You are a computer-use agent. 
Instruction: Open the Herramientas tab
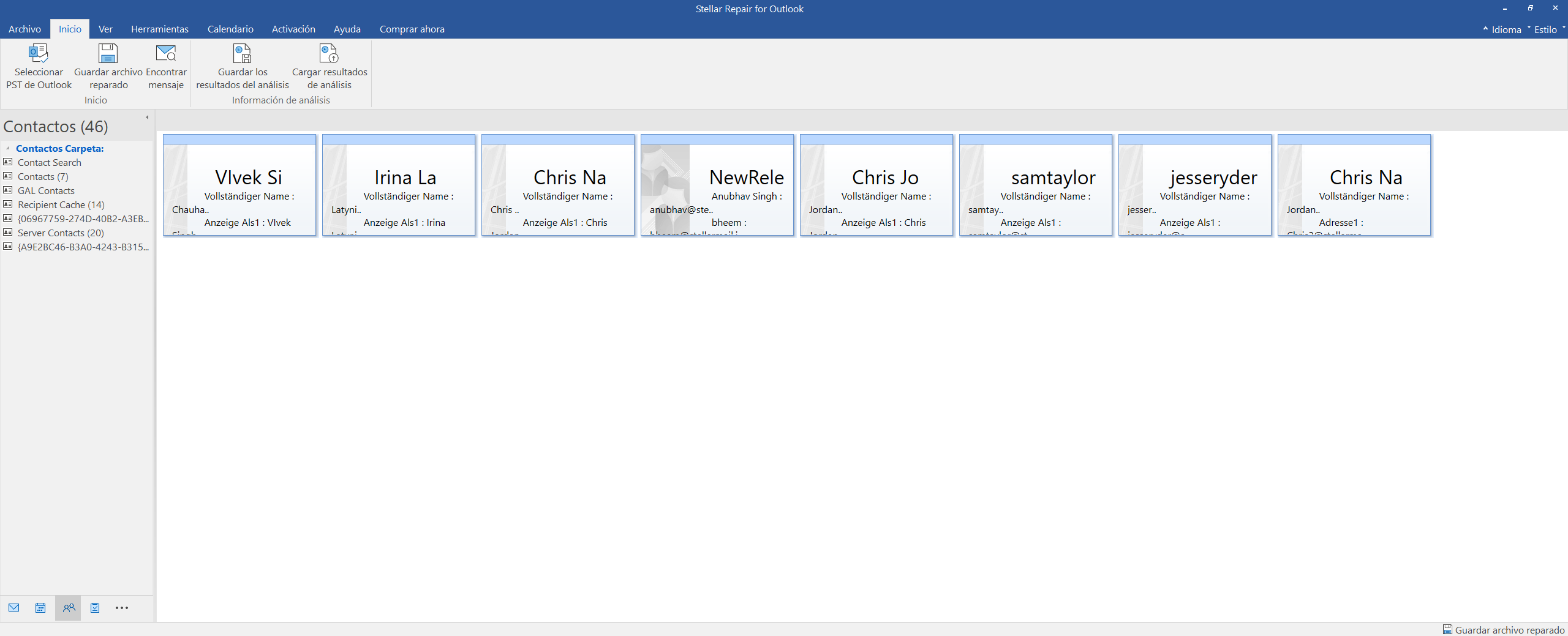[x=160, y=29]
